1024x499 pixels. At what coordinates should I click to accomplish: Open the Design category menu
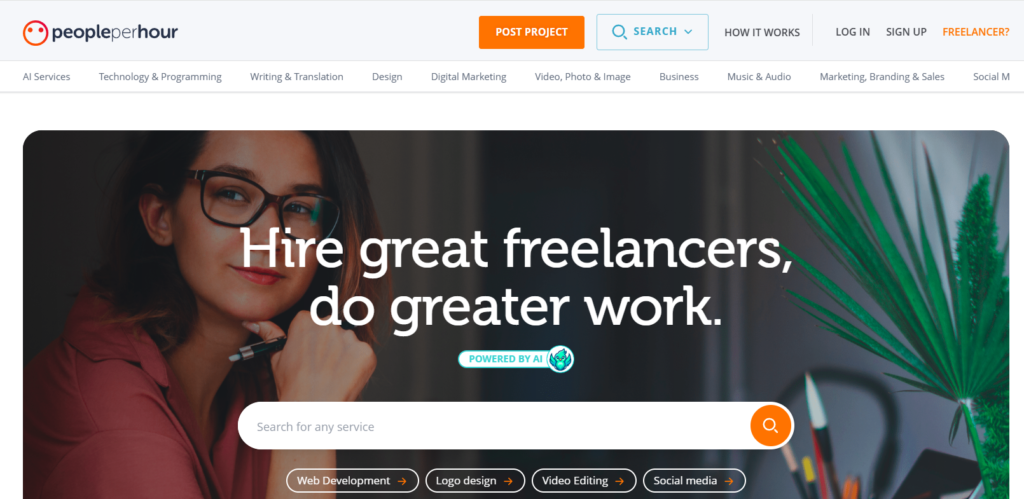387,77
